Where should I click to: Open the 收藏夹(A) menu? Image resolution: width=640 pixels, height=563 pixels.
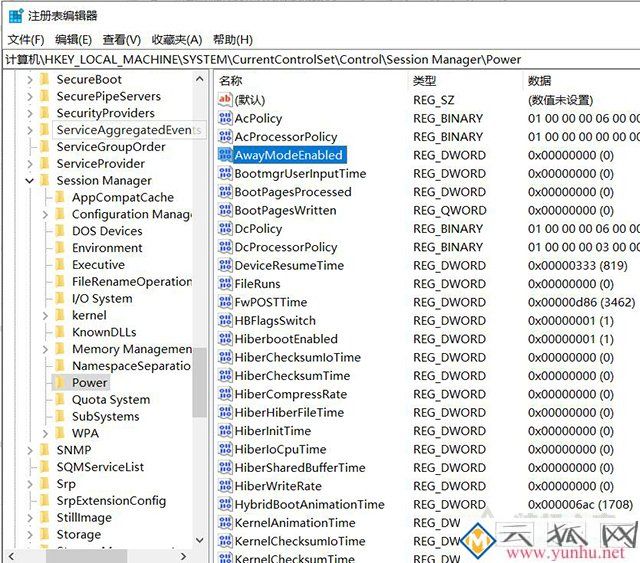pos(177,40)
